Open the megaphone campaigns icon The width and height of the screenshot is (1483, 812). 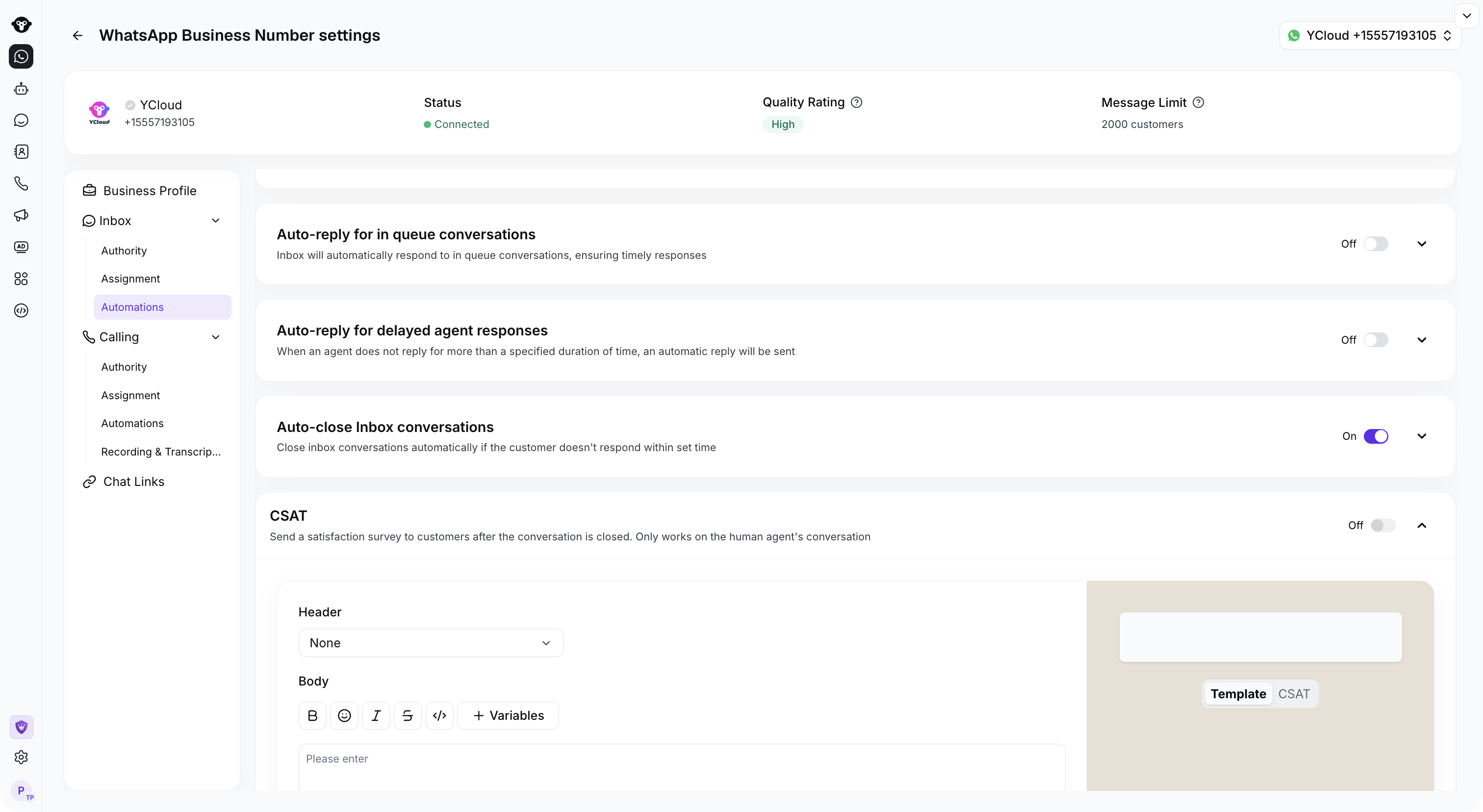[21, 215]
